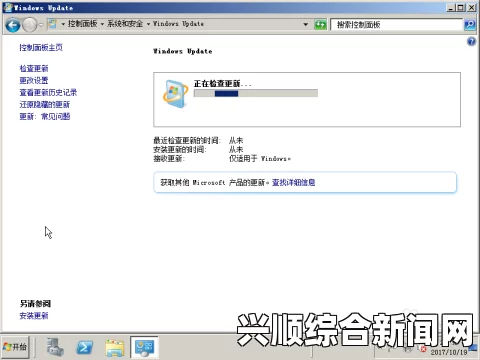Viewport: 480px width, 360px height.
Task: Open 更新: 常见问题 link
Action: point(45,116)
